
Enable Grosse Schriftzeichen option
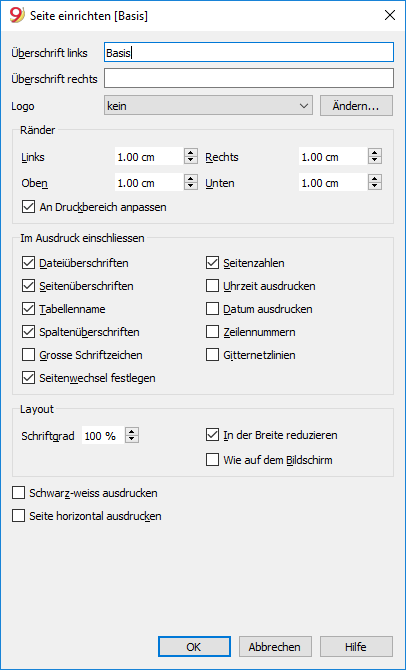(28, 355)
